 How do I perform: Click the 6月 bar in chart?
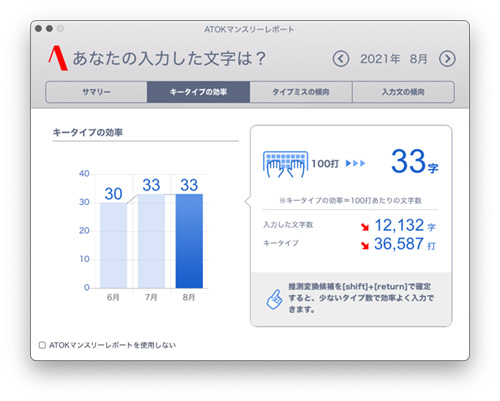(113, 245)
